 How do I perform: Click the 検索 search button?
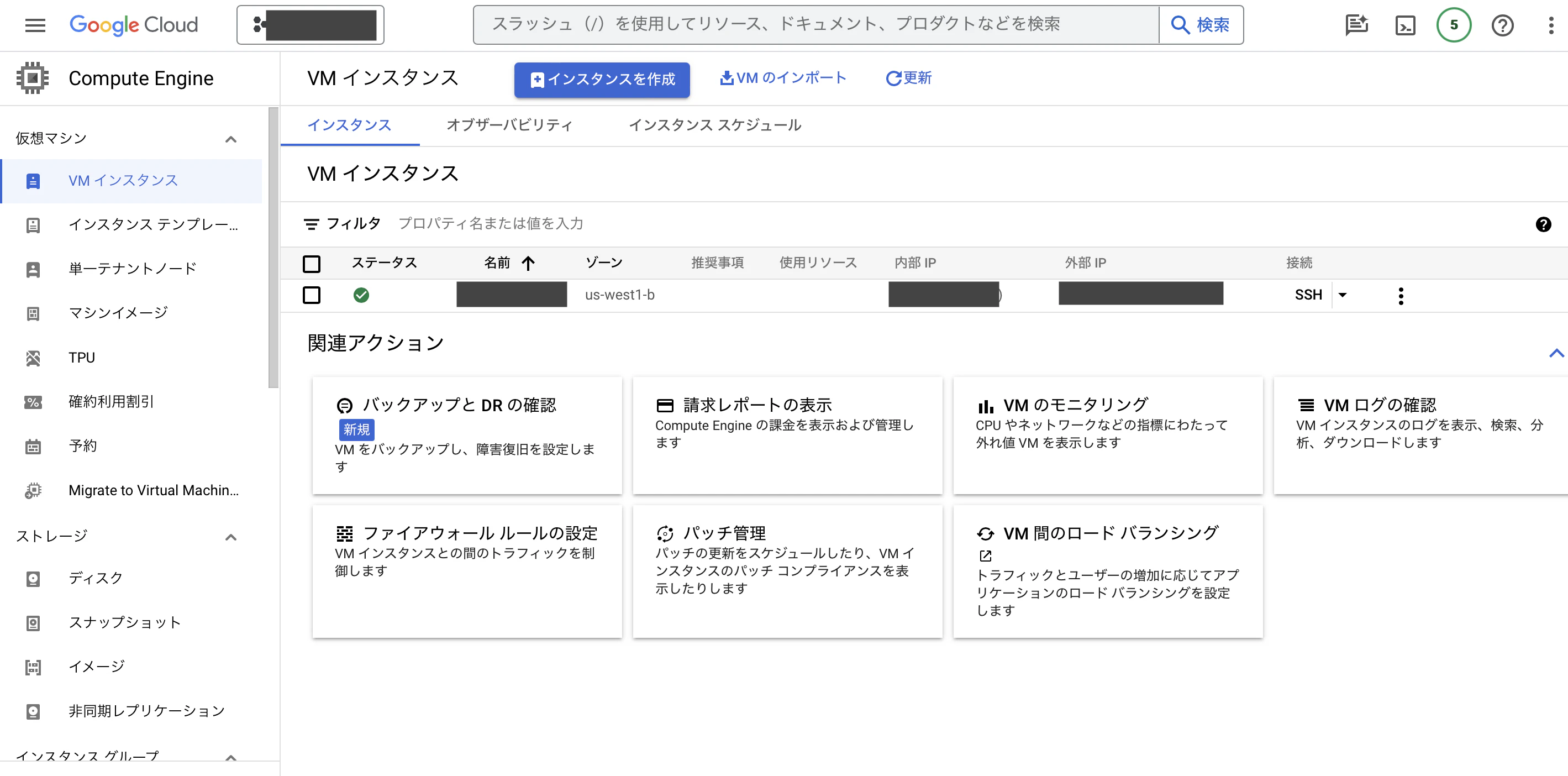(1201, 25)
